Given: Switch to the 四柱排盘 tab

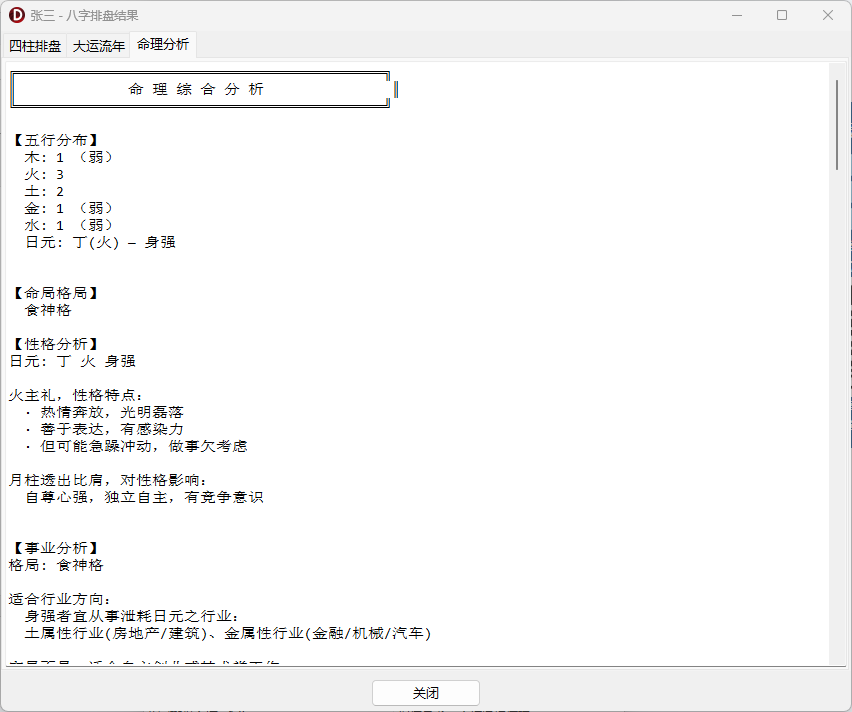Looking at the screenshot, I should (34, 45).
